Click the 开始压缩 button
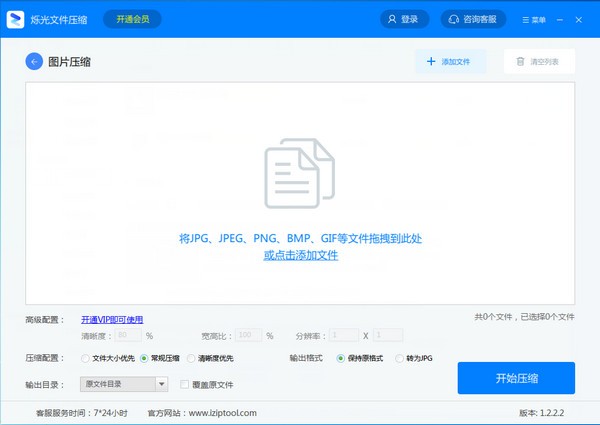This screenshot has height=425, width=600. pos(516,378)
